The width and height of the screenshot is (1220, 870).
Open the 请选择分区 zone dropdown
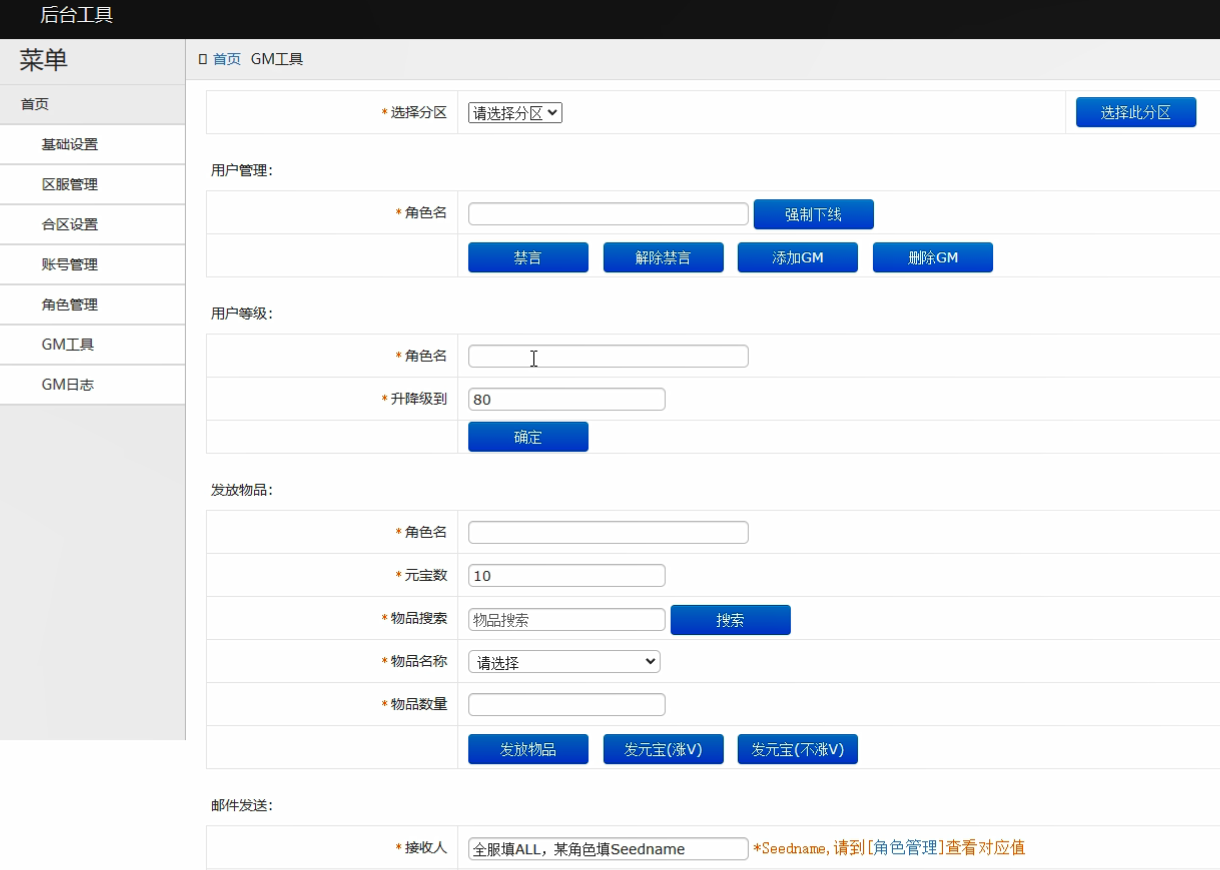[x=515, y=113]
